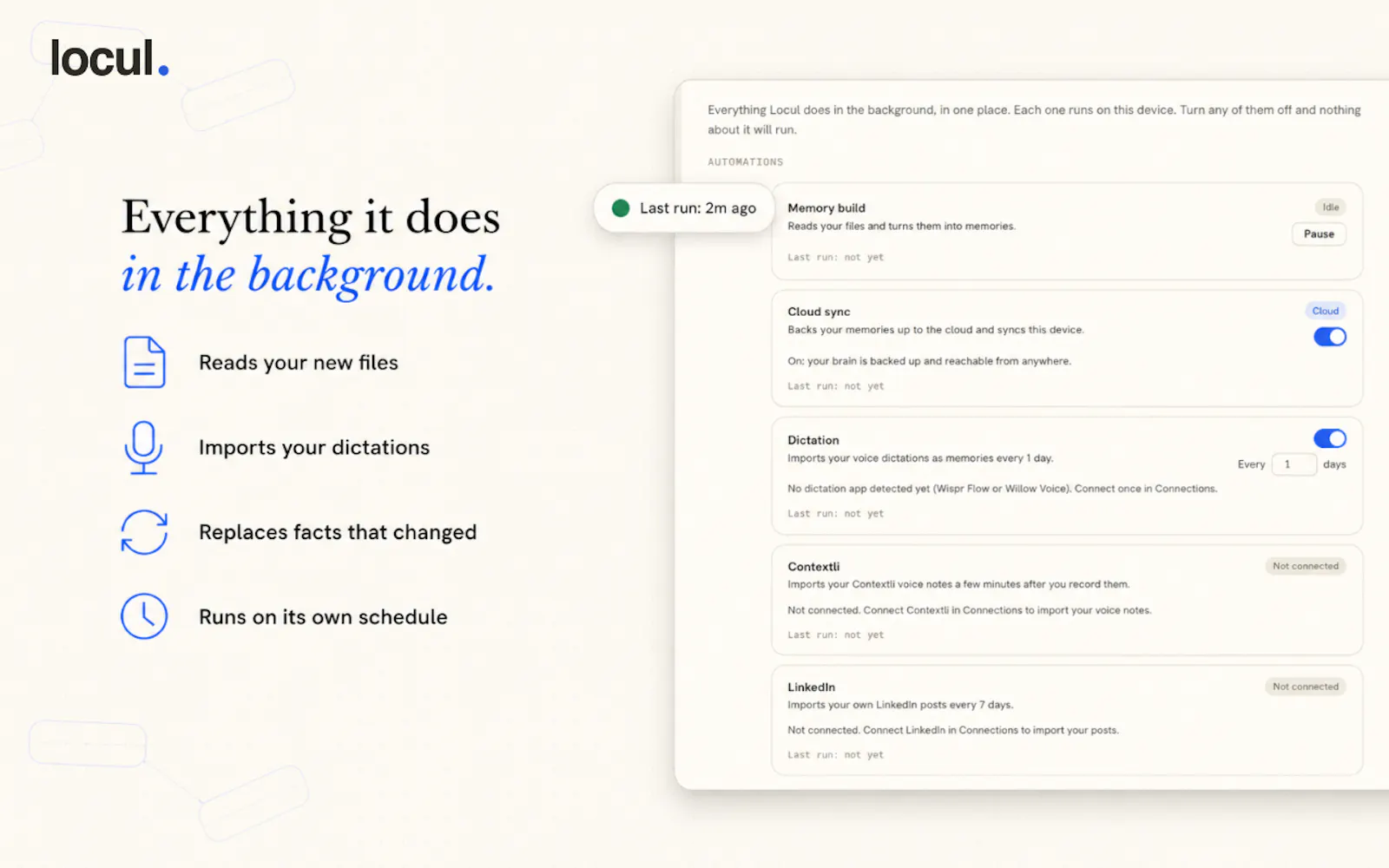
Task: Click the Idle status badge on Memory build
Action: [x=1330, y=207]
